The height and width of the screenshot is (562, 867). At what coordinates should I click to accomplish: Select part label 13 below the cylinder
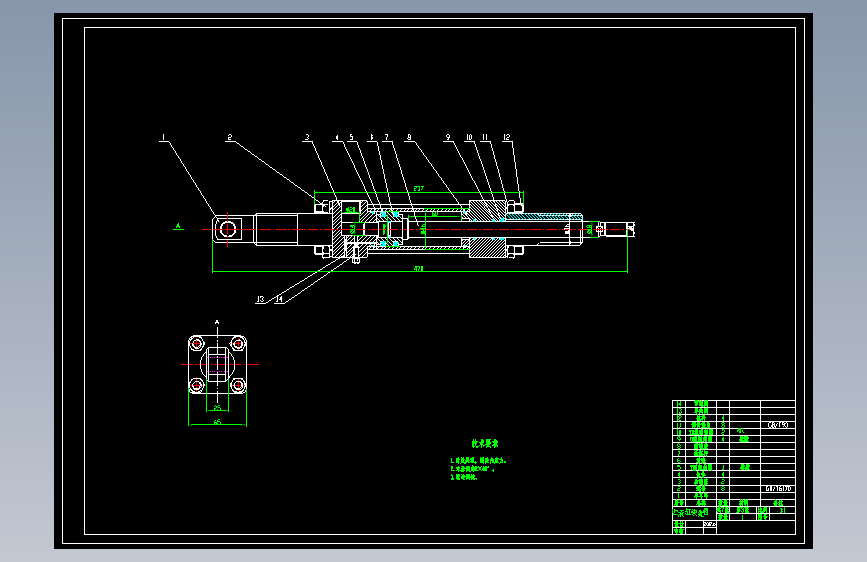point(260,299)
